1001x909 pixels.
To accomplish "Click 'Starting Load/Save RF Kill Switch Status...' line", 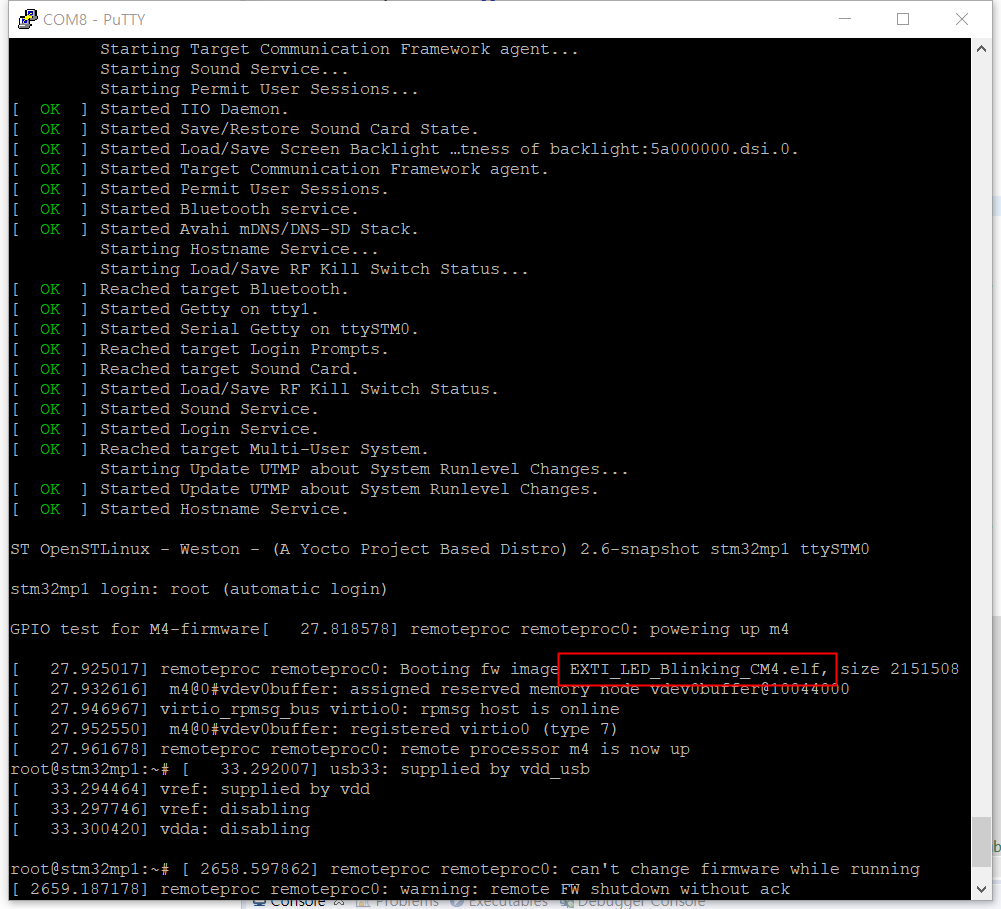I will [315, 269].
